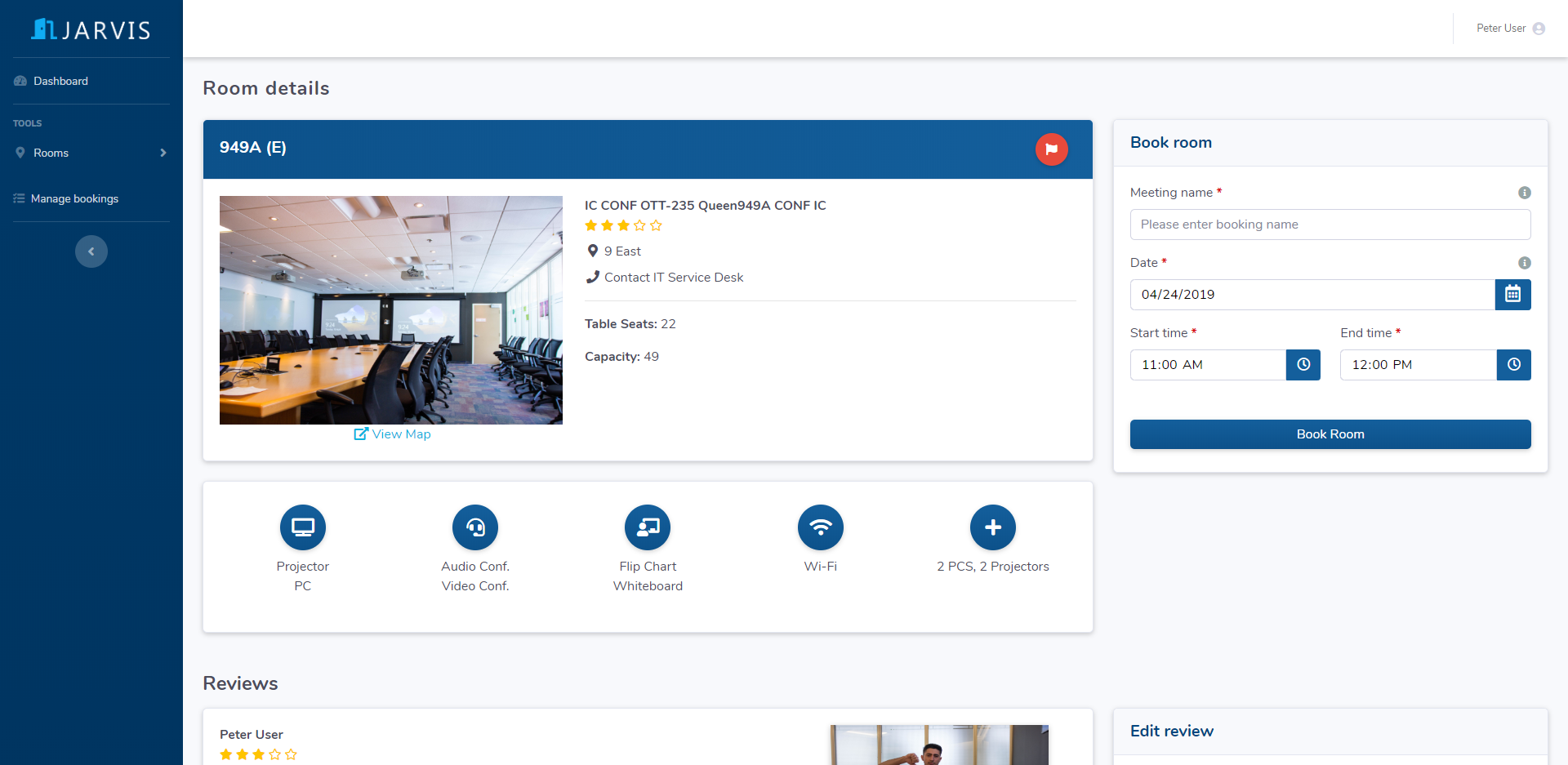Go to Dashboard in the sidebar
The image size is (1568, 765).
tap(60, 81)
